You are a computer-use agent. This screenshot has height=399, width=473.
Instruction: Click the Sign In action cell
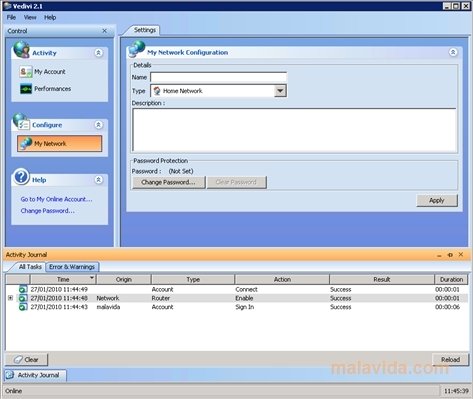click(245, 307)
